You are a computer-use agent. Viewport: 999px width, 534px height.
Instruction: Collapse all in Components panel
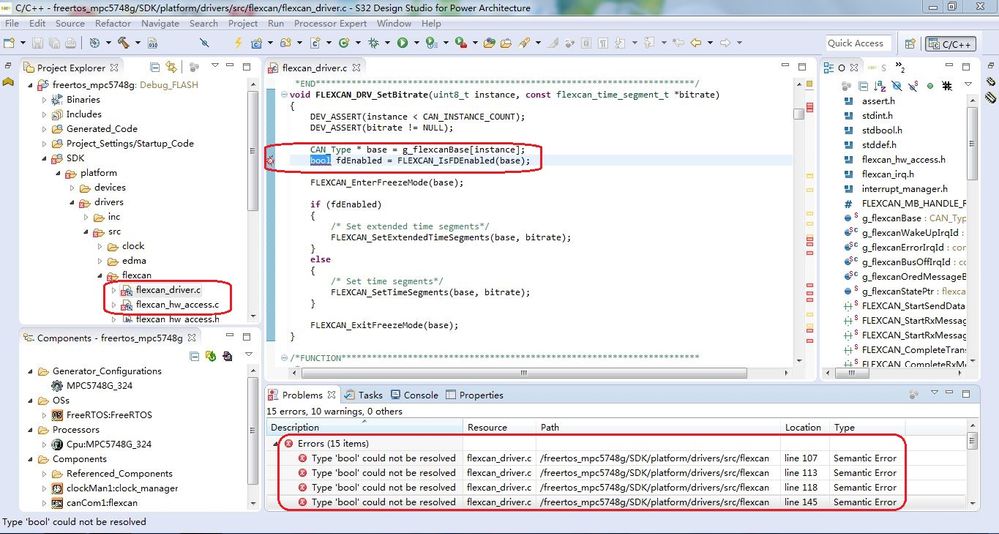195,356
